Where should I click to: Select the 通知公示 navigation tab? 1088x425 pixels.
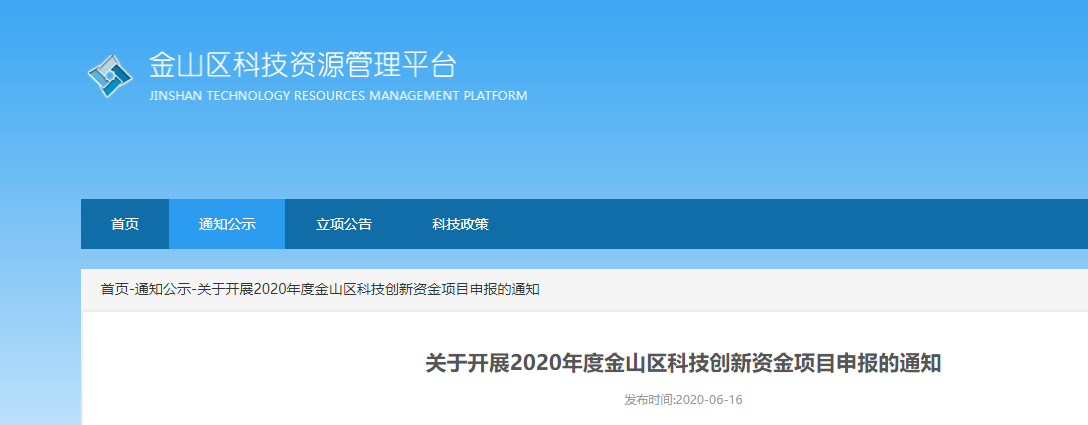tap(227, 224)
